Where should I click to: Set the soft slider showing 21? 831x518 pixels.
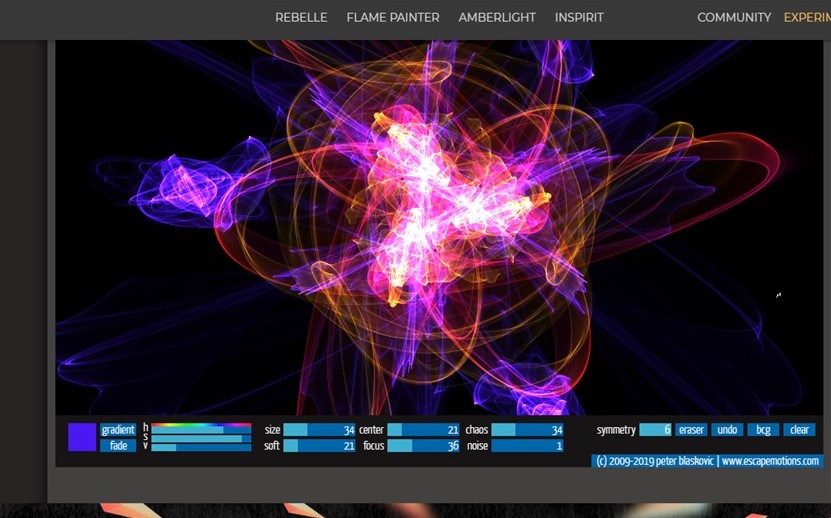pyautogui.click(x=320, y=446)
